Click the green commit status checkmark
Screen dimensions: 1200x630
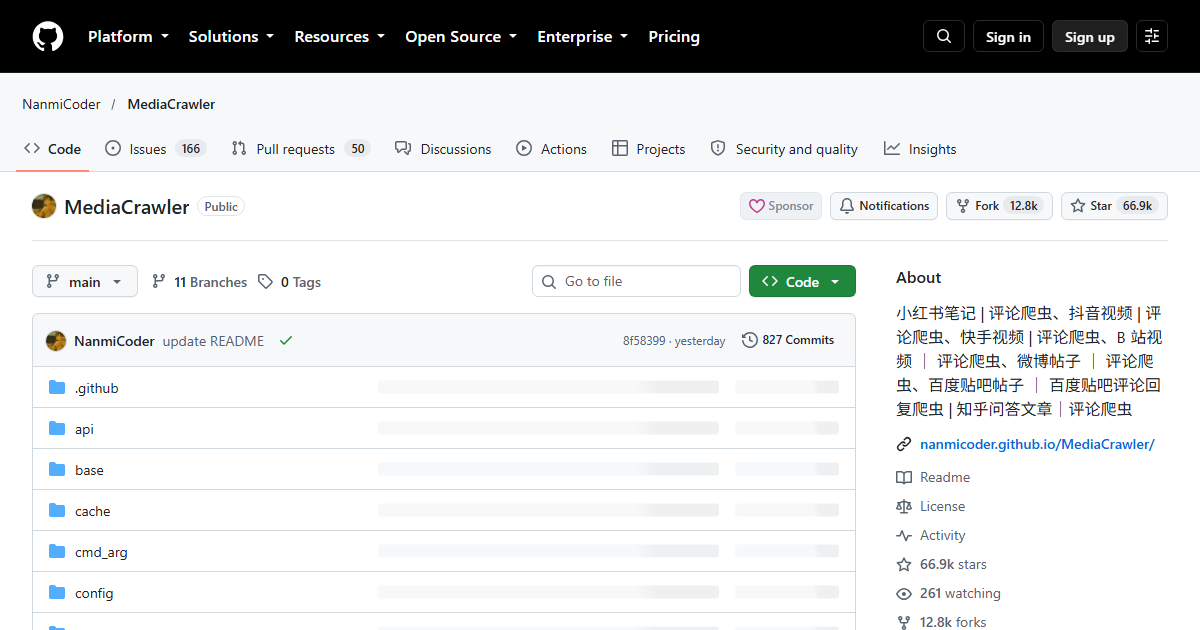point(286,341)
